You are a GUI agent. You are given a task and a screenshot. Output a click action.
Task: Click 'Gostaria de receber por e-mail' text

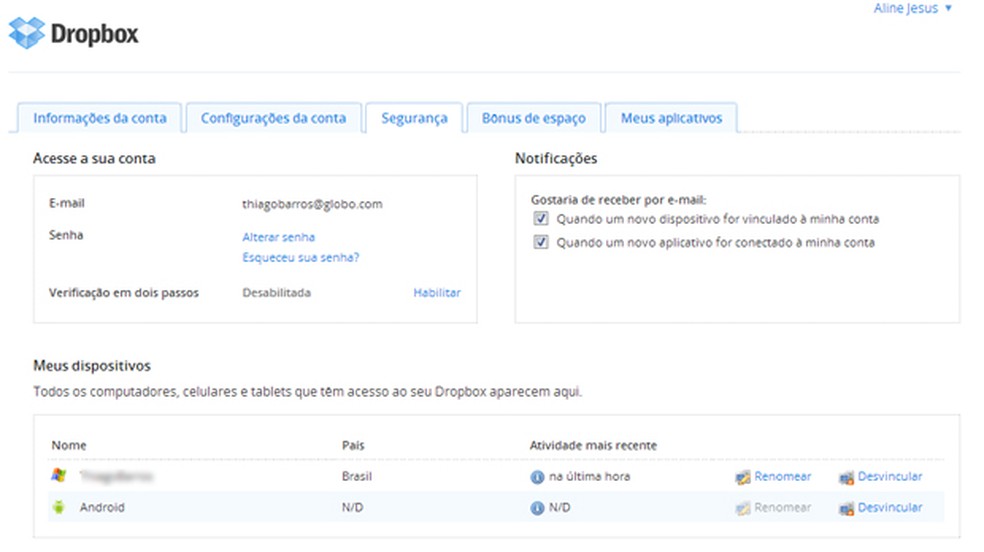(x=618, y=199)
